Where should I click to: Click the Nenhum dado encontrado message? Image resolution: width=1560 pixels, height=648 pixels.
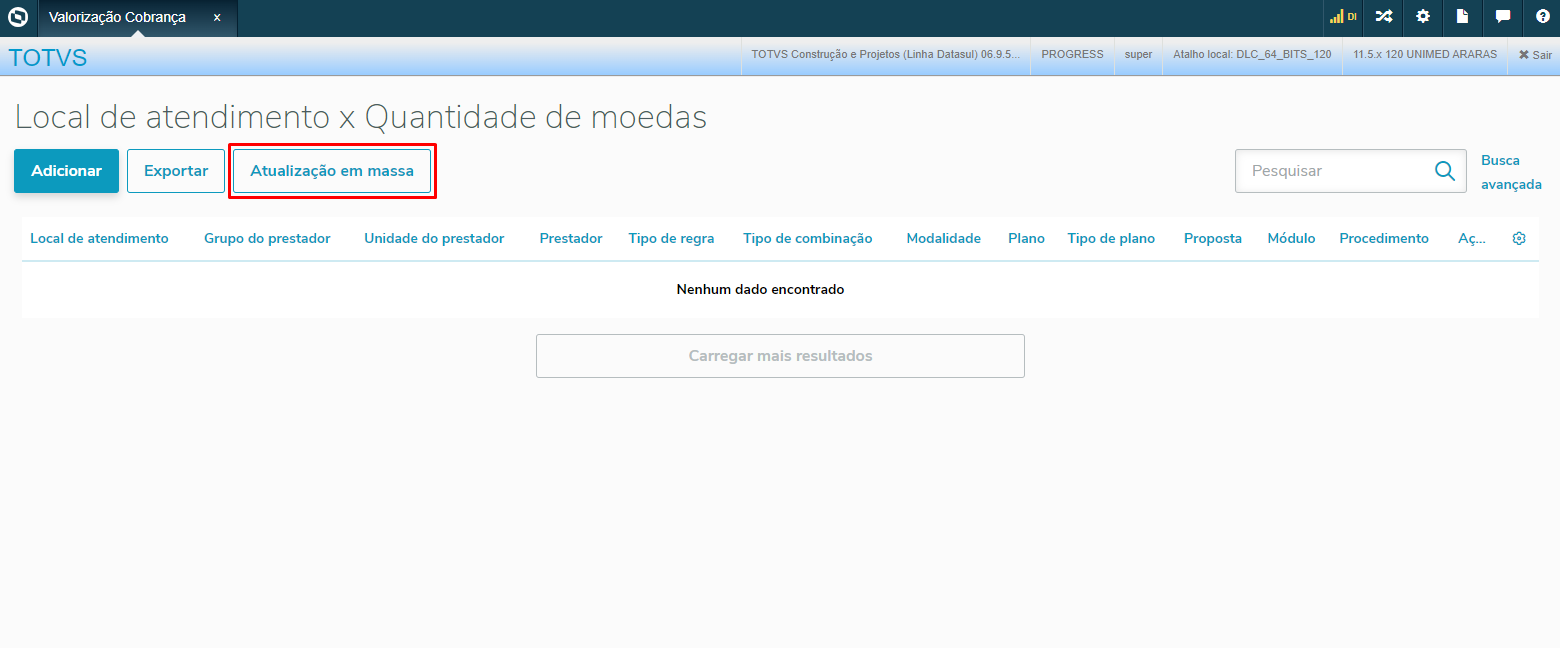pos(760,289)
